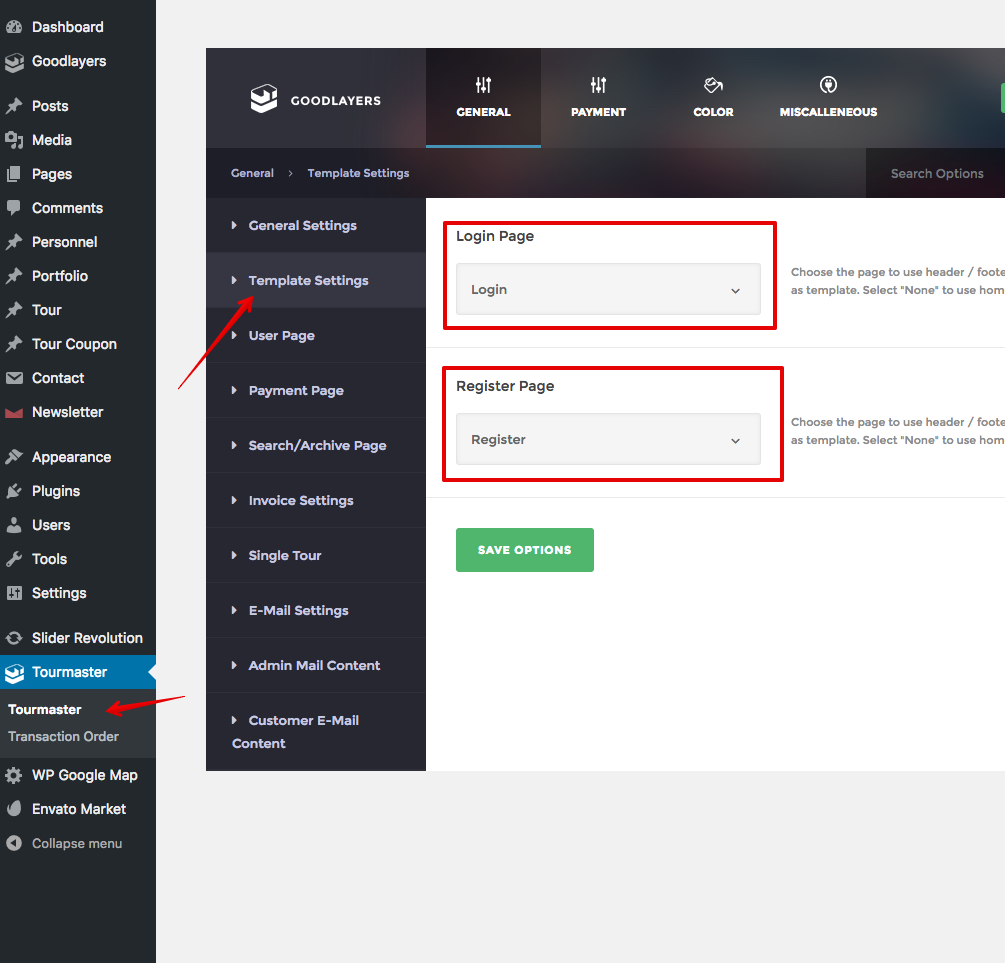Click the WP Google Map gear icon

(x=14, y=775)
